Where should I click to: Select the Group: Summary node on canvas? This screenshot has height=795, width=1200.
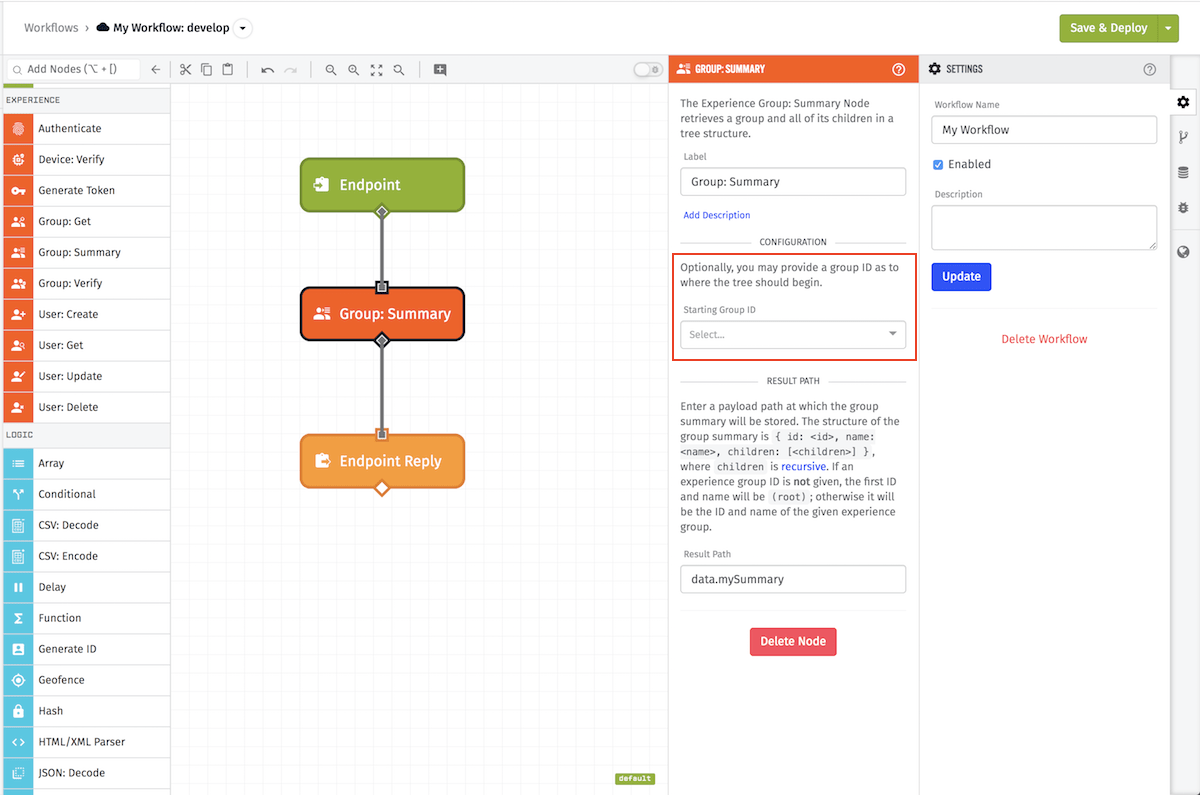[x=382, y=314]
